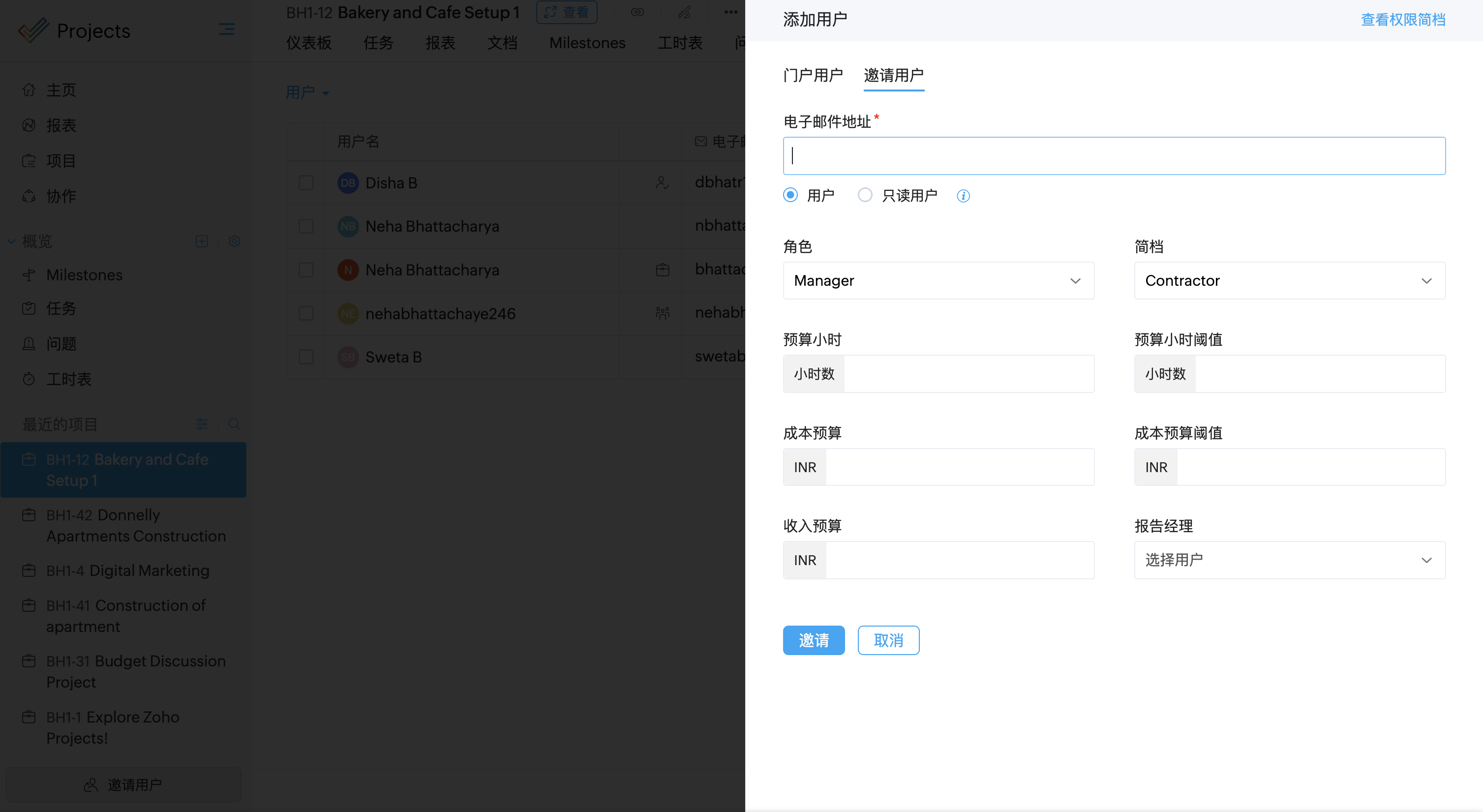Select the 只读用户 radio button
The width and height of the screenshot is (1483, 812).
click(865, 195)
